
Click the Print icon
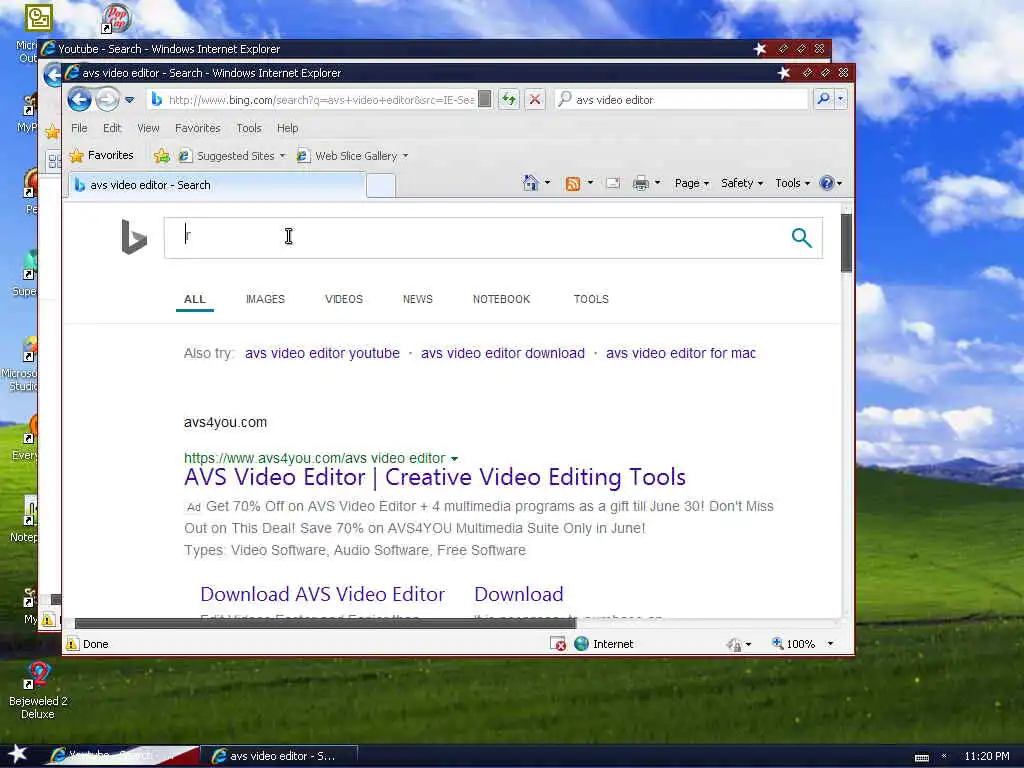coord(641,184)
